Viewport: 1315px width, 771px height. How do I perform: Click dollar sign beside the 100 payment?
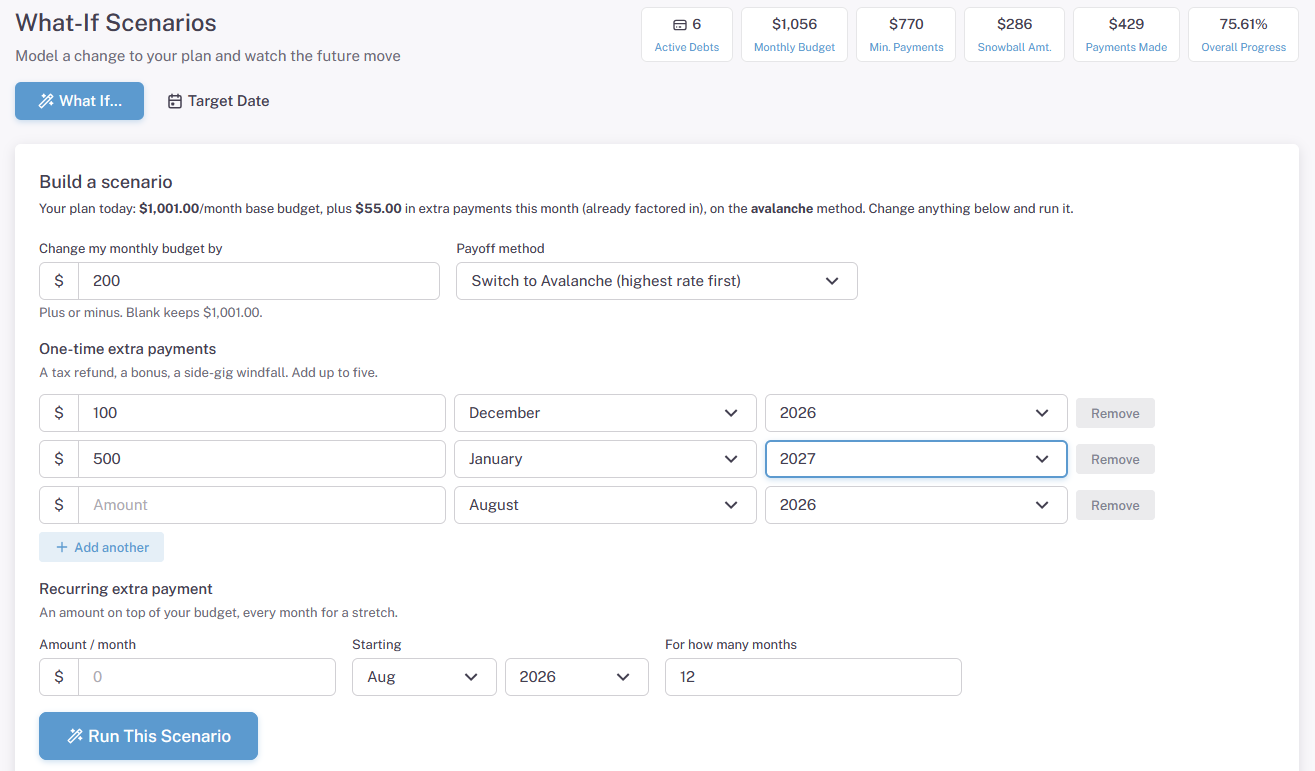[59, 413]
